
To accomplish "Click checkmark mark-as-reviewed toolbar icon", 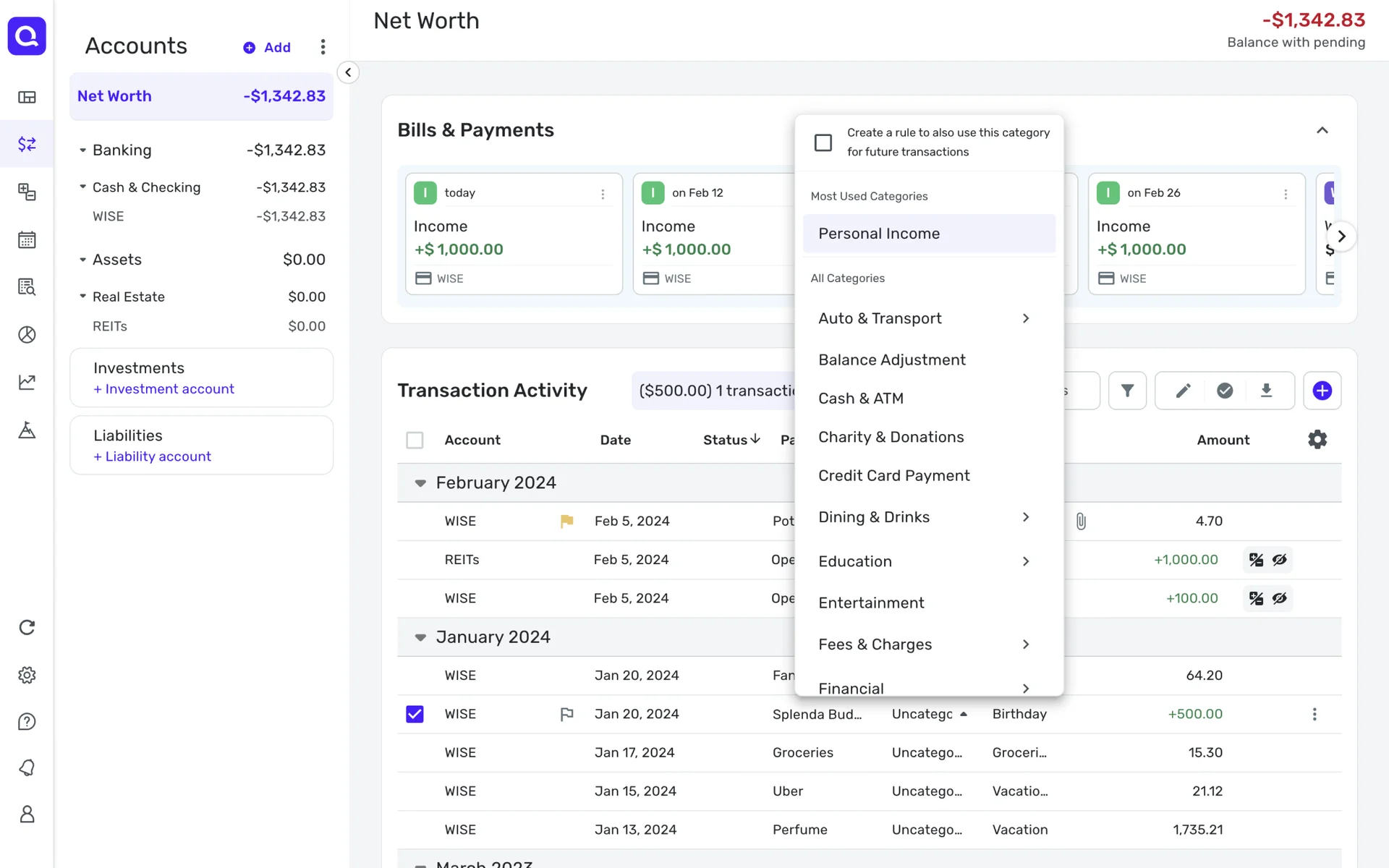I will point(1225,391).
